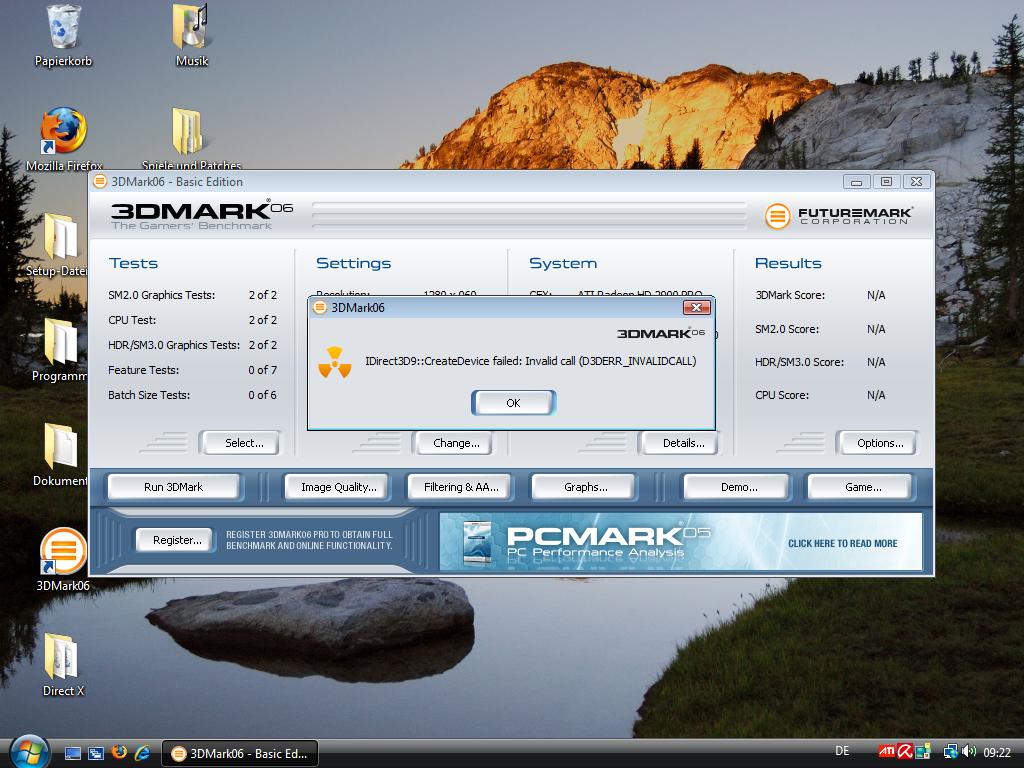Open the Image Quality... tool
The image size is (1024, 768).
point(337,487)
